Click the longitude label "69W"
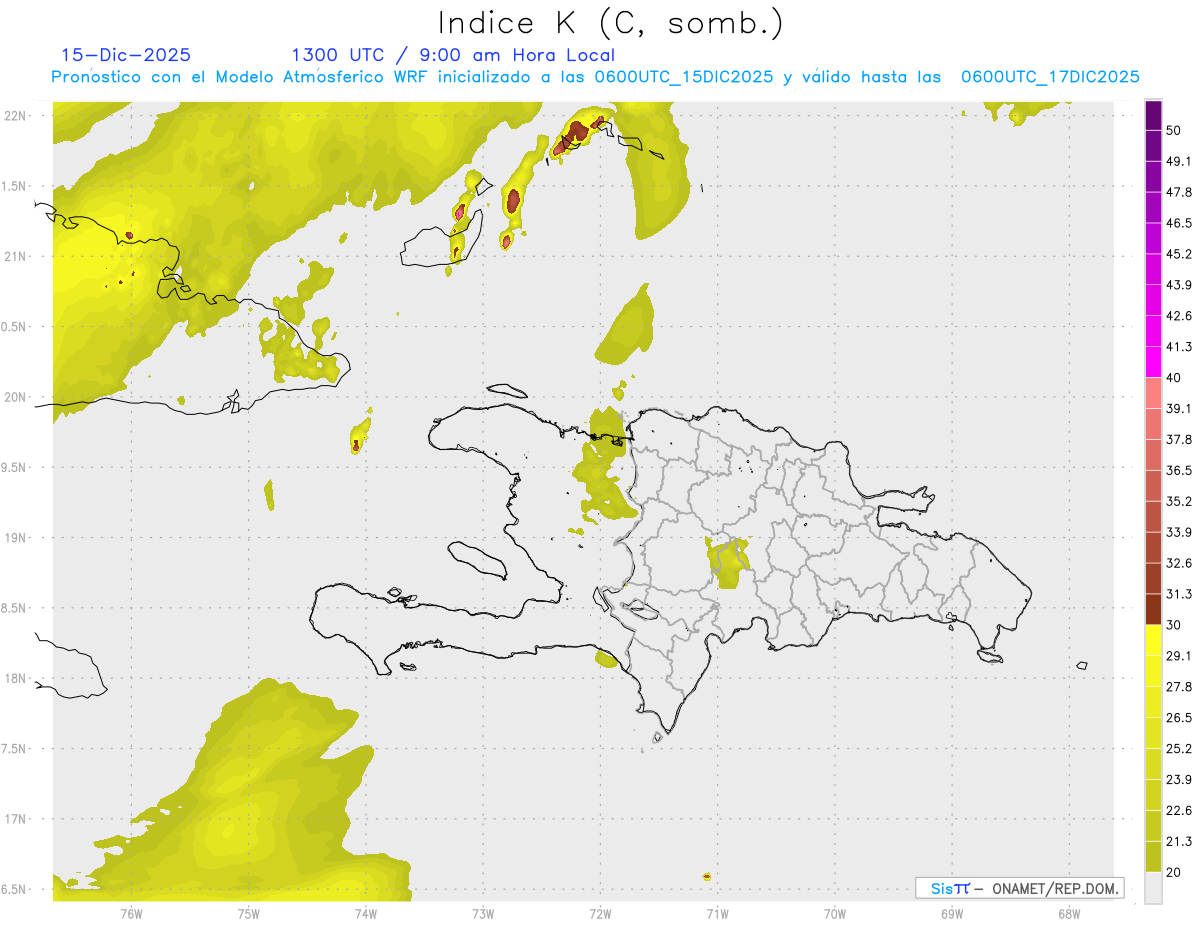This screenshot has width=1200, height=927. coord(952,914)
